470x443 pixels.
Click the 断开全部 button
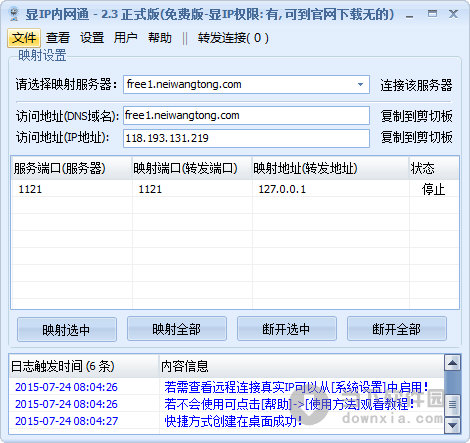point(397,329)
